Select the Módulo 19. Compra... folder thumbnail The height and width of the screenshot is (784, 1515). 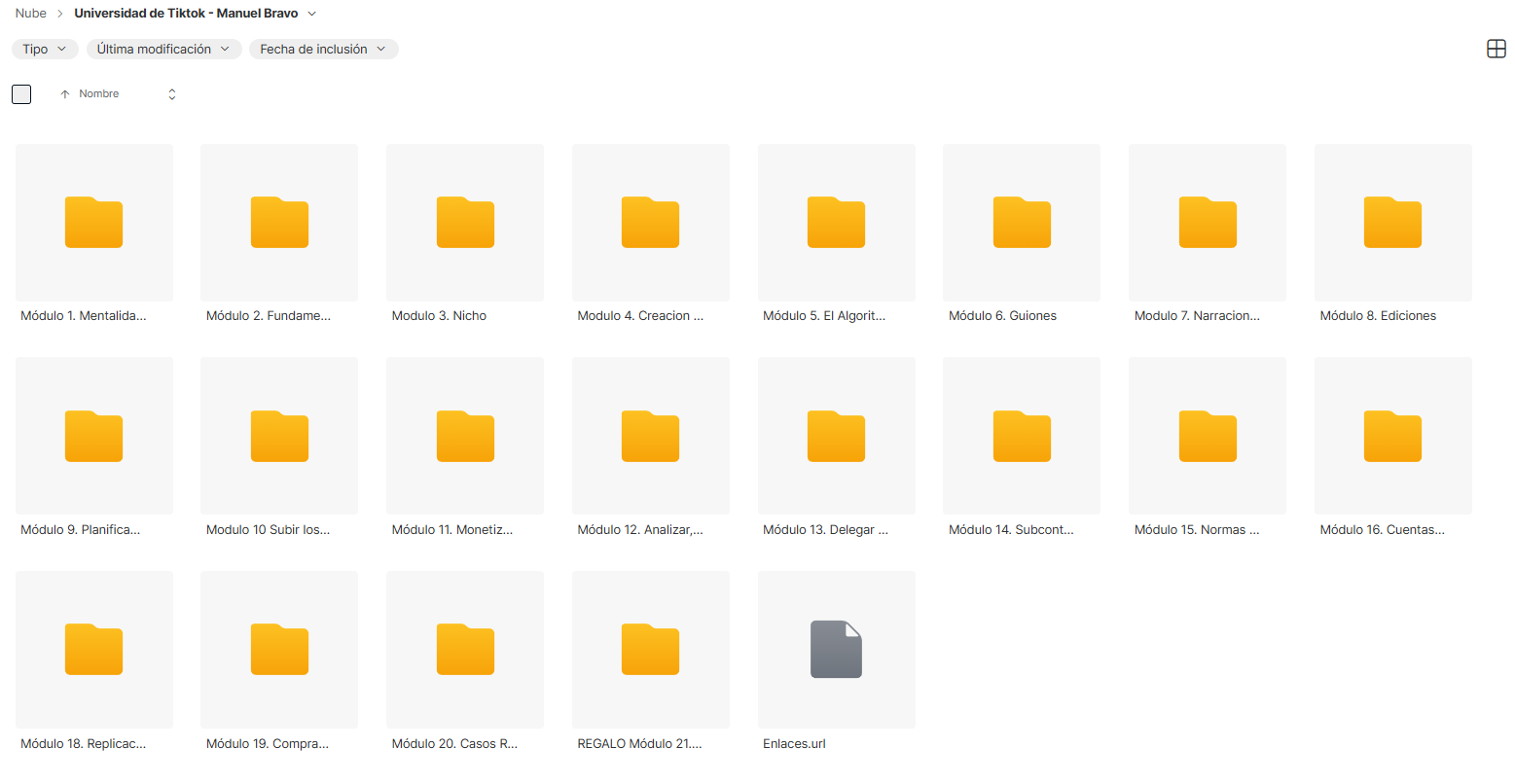click(279, 649)
